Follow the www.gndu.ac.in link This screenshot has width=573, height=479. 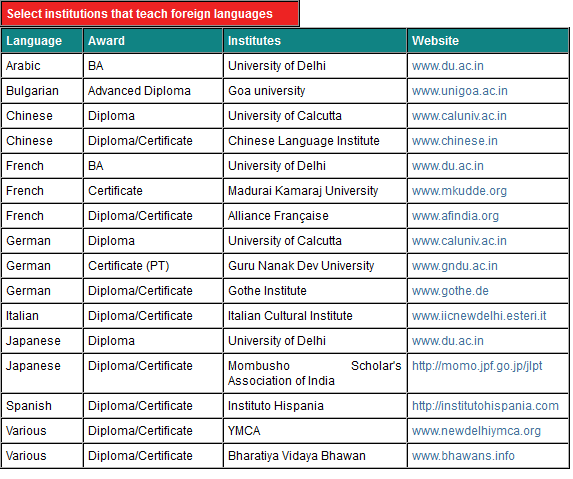(455, 266)
